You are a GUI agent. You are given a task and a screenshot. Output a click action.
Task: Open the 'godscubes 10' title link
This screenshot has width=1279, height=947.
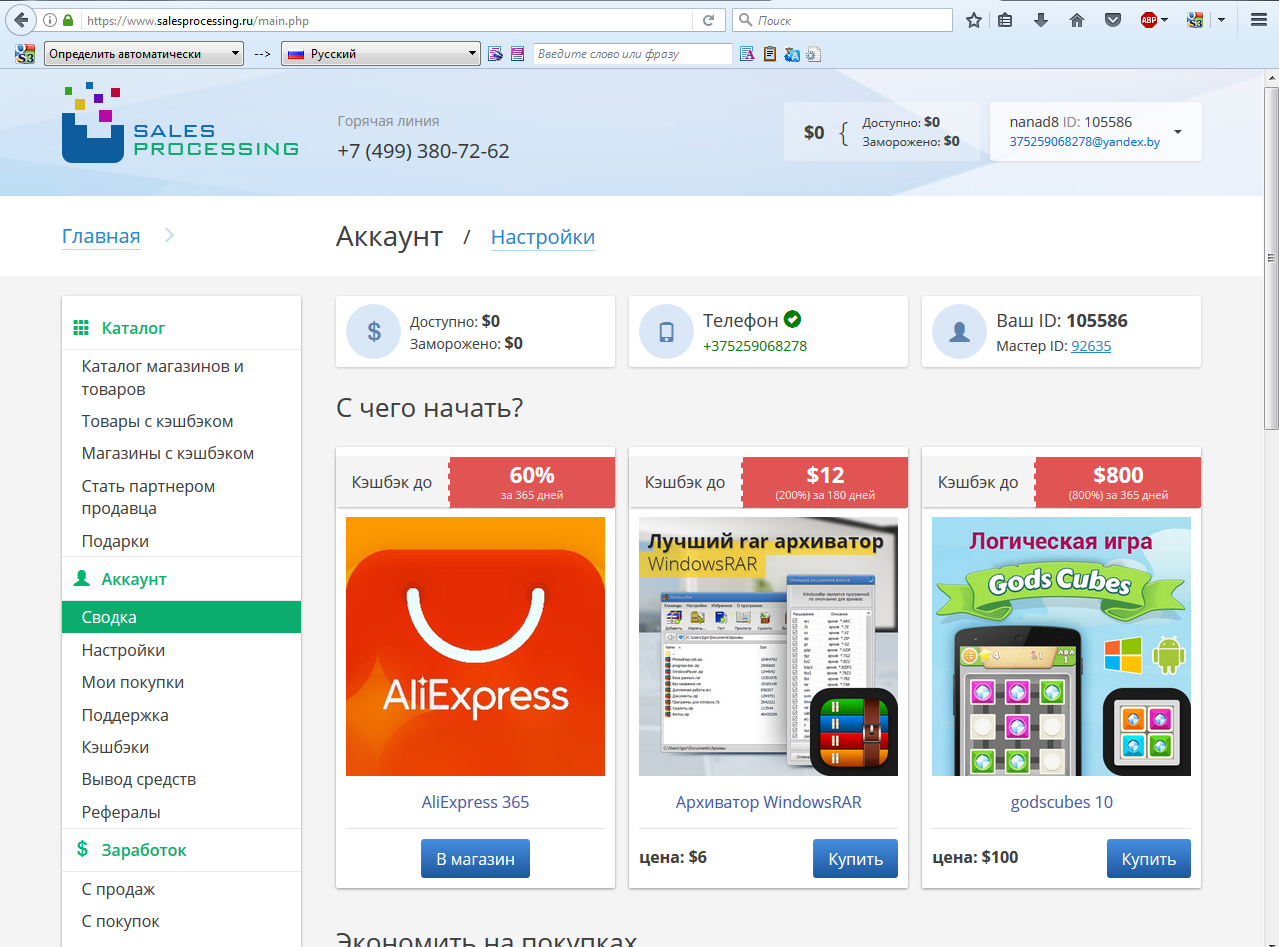(1061, 802)
